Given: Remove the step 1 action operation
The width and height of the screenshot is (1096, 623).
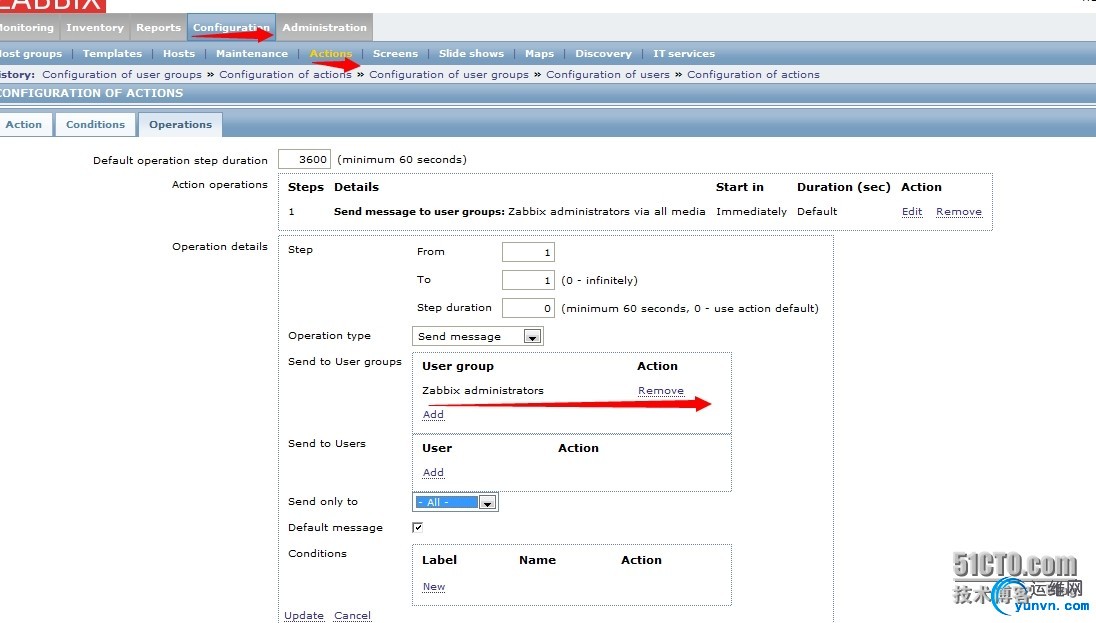Looking at the screenshot, I should point(958,212).
